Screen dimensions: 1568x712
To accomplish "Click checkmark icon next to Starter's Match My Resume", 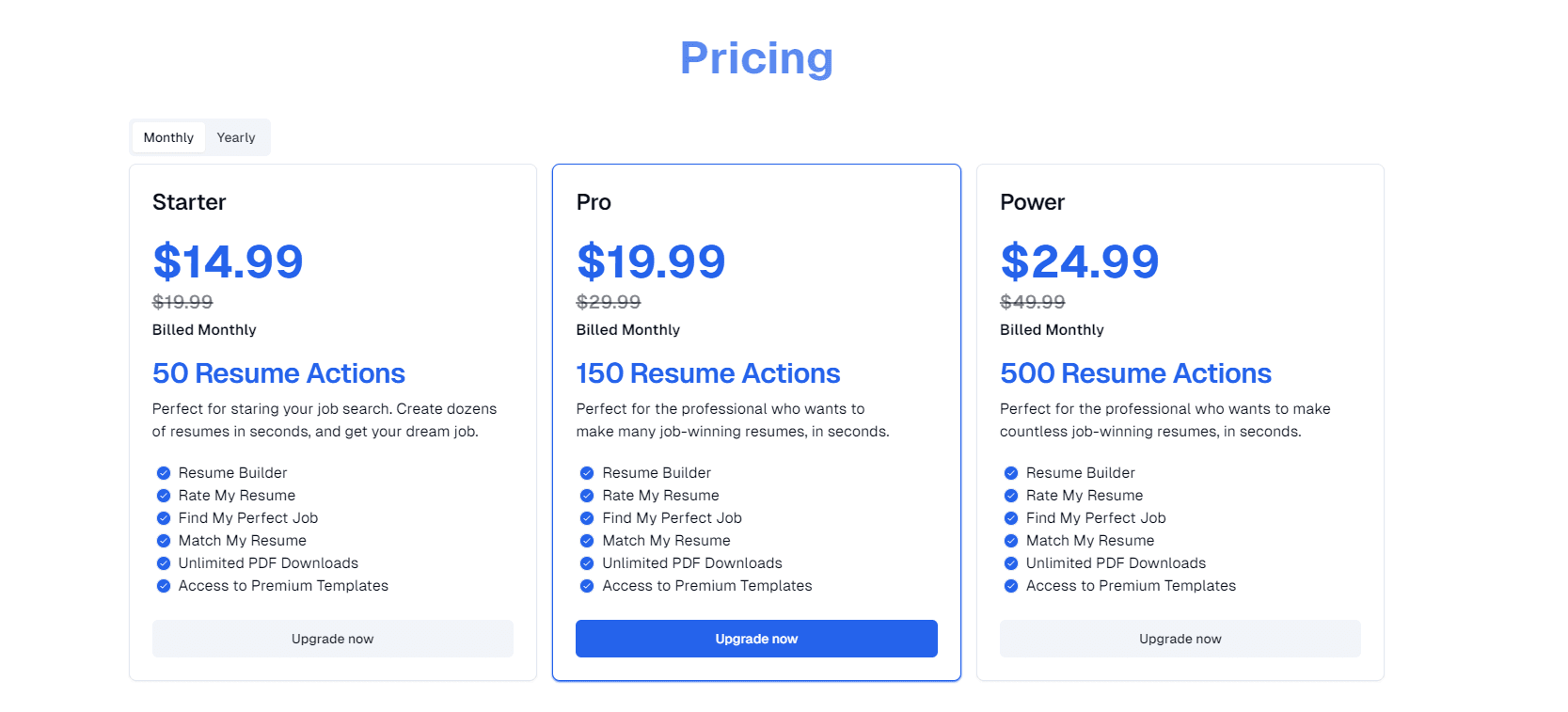I will [x=164, y=541].
